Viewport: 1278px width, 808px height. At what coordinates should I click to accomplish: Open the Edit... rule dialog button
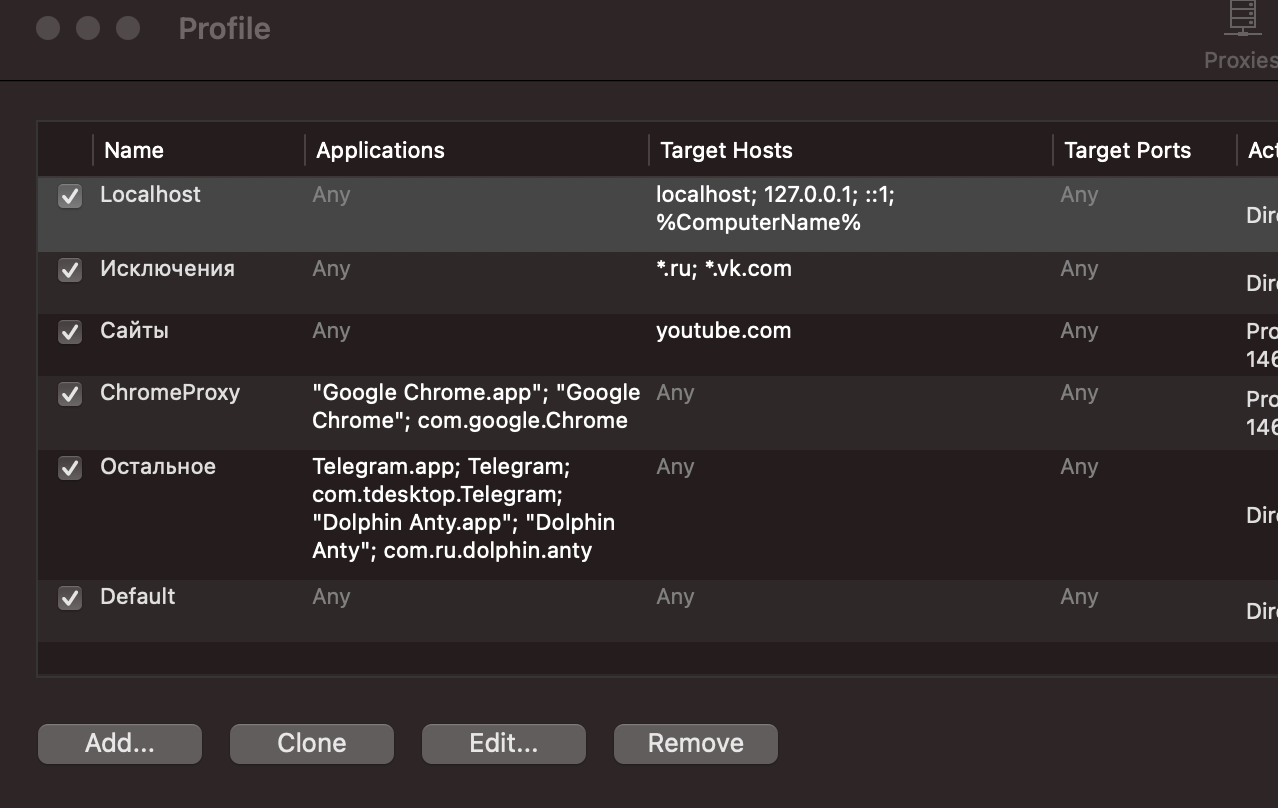[x=503, y=743]
